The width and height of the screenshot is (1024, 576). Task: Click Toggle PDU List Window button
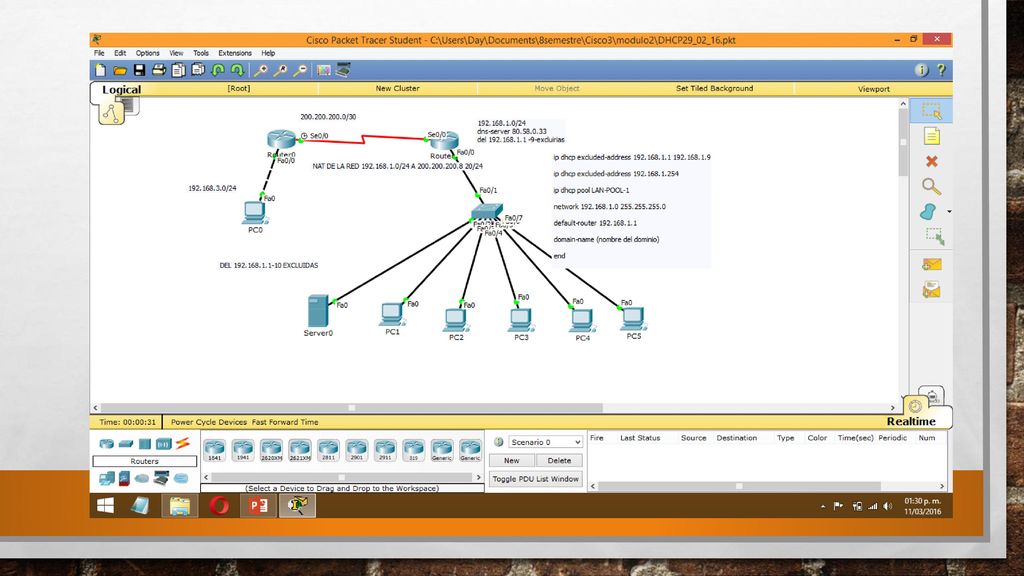coord(536,479)
